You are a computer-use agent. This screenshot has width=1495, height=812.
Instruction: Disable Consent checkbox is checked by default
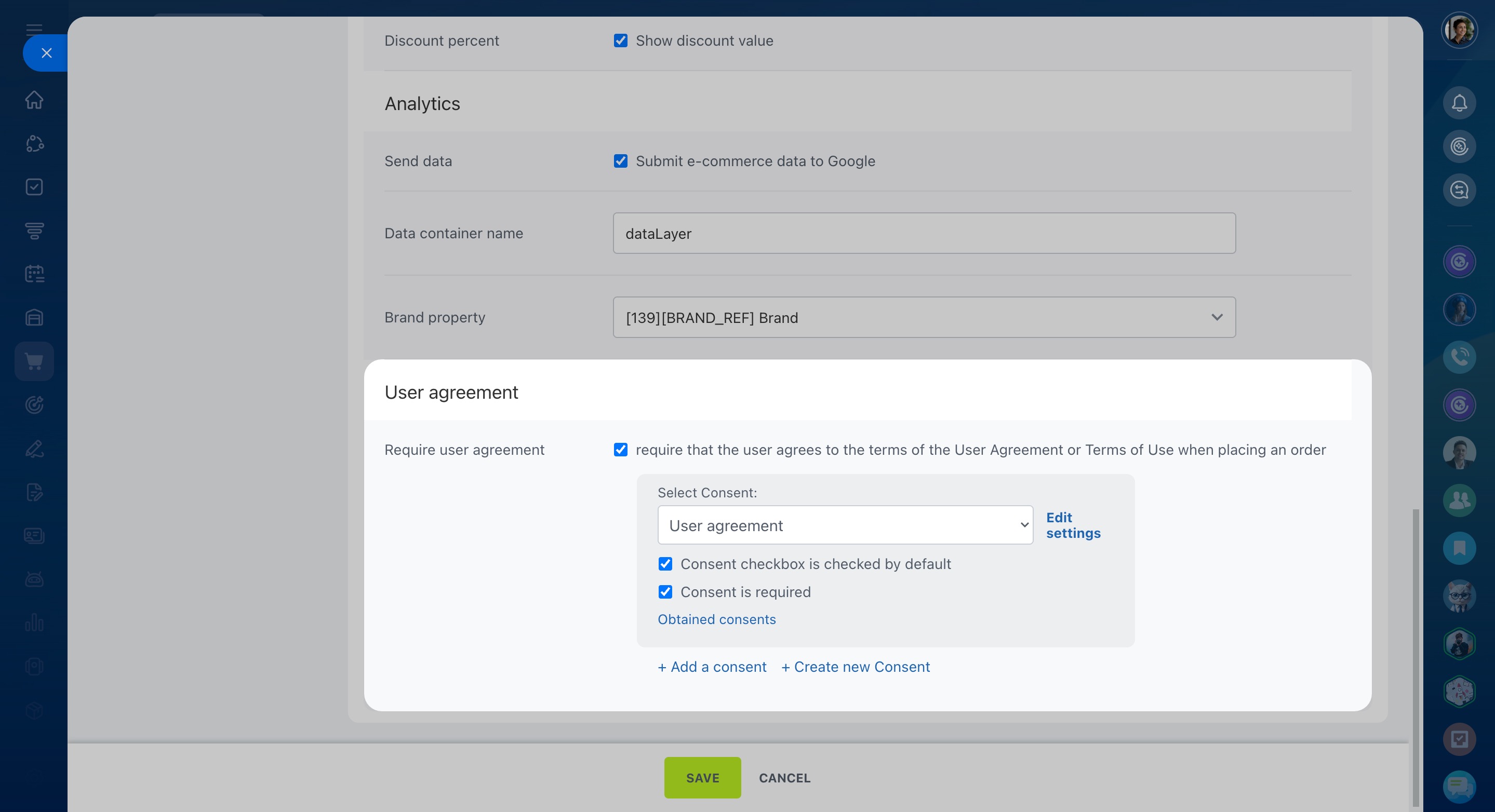(x=665, y=564)
